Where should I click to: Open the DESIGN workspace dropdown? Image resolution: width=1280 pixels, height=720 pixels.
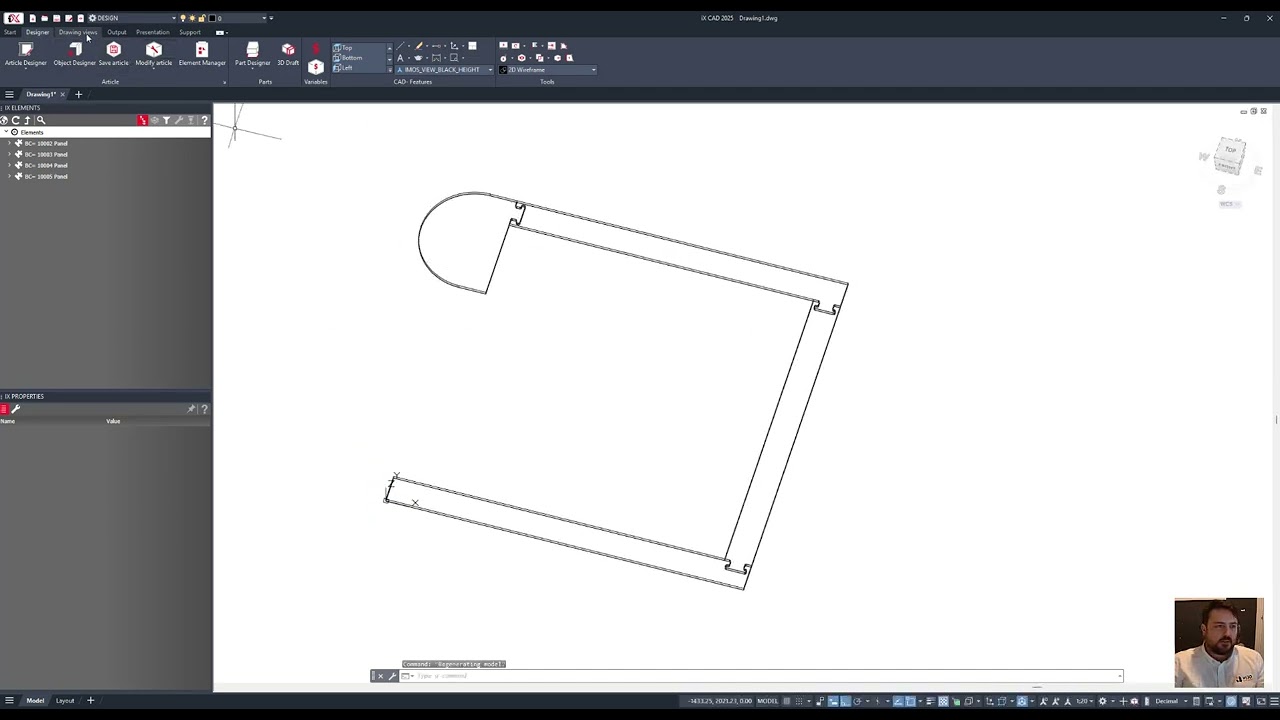[x=174, y=18]
